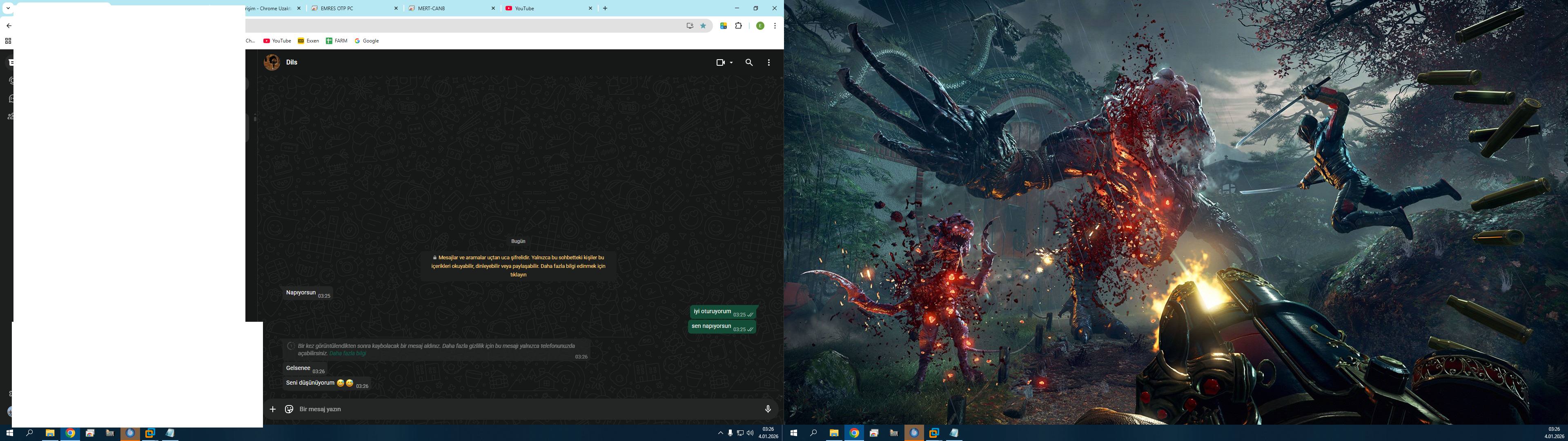Viewport: 1568px width, 441px height.
Task: Close the Chrome Uzaktan remote access tab
Action: coord(299,9)
